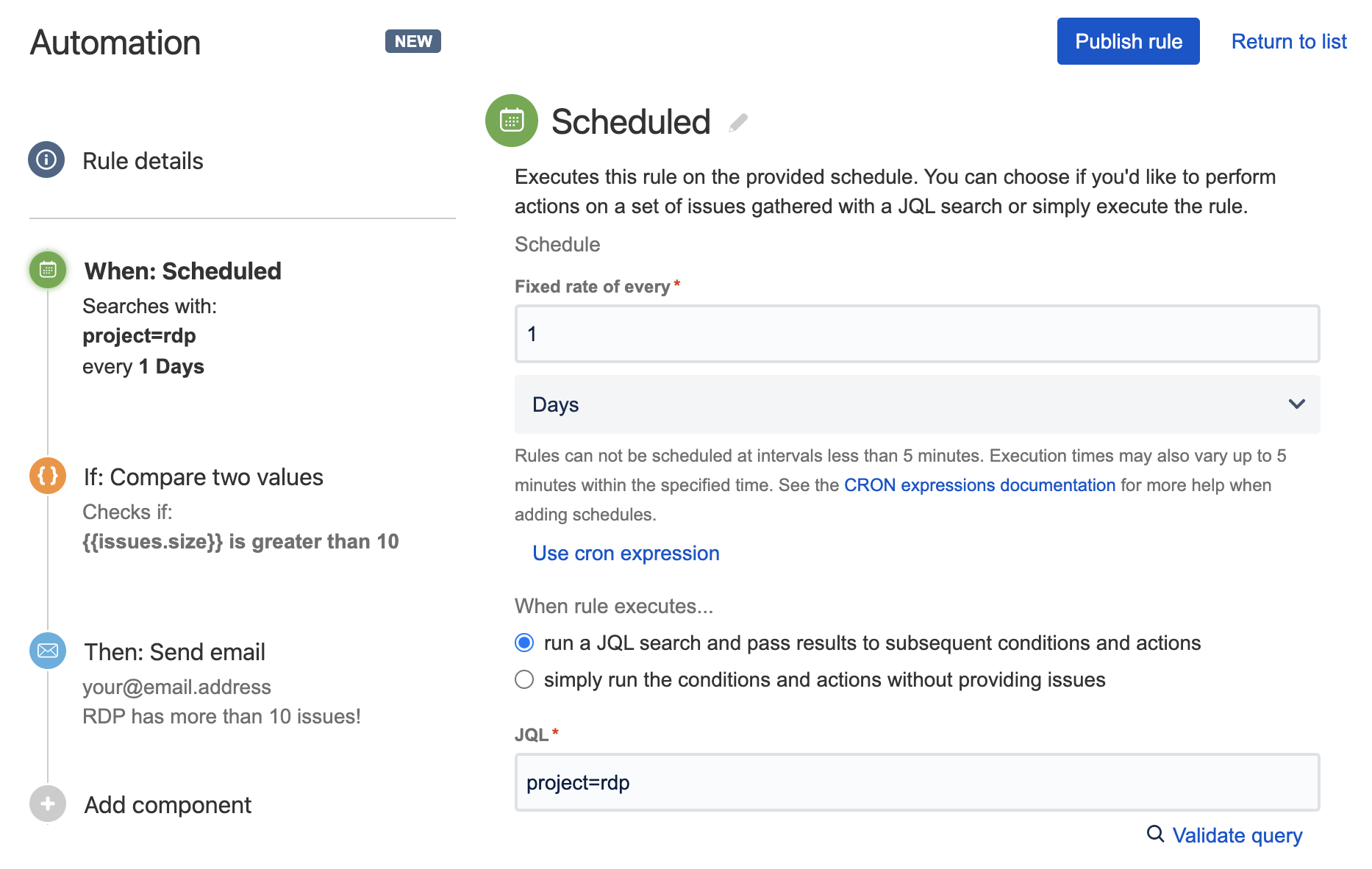This screenshot has width=1372, height=869.
Task: Open CRON expressions documentation link
Action: click(979, 485)
